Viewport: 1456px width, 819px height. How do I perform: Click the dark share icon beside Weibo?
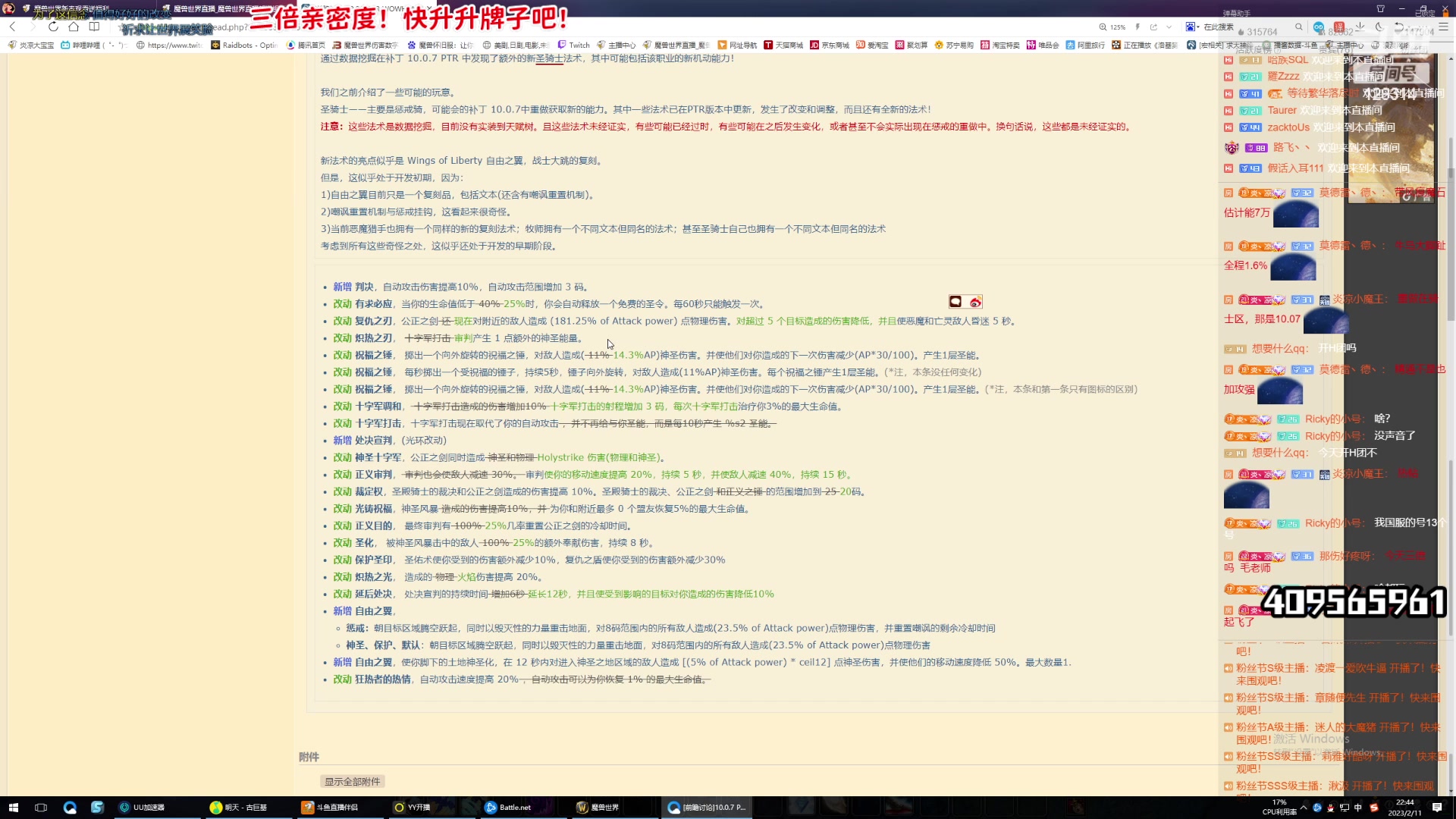click(x=955, y=302)
